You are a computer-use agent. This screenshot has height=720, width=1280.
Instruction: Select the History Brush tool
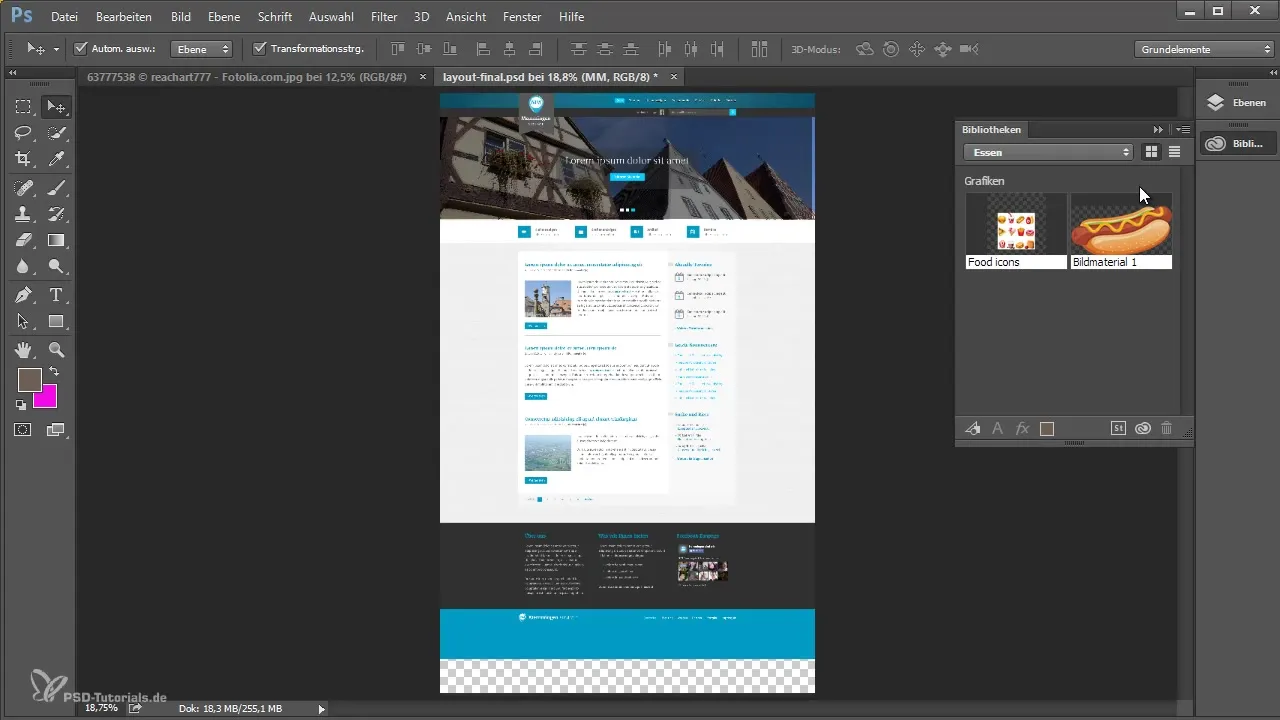(57, 213)
